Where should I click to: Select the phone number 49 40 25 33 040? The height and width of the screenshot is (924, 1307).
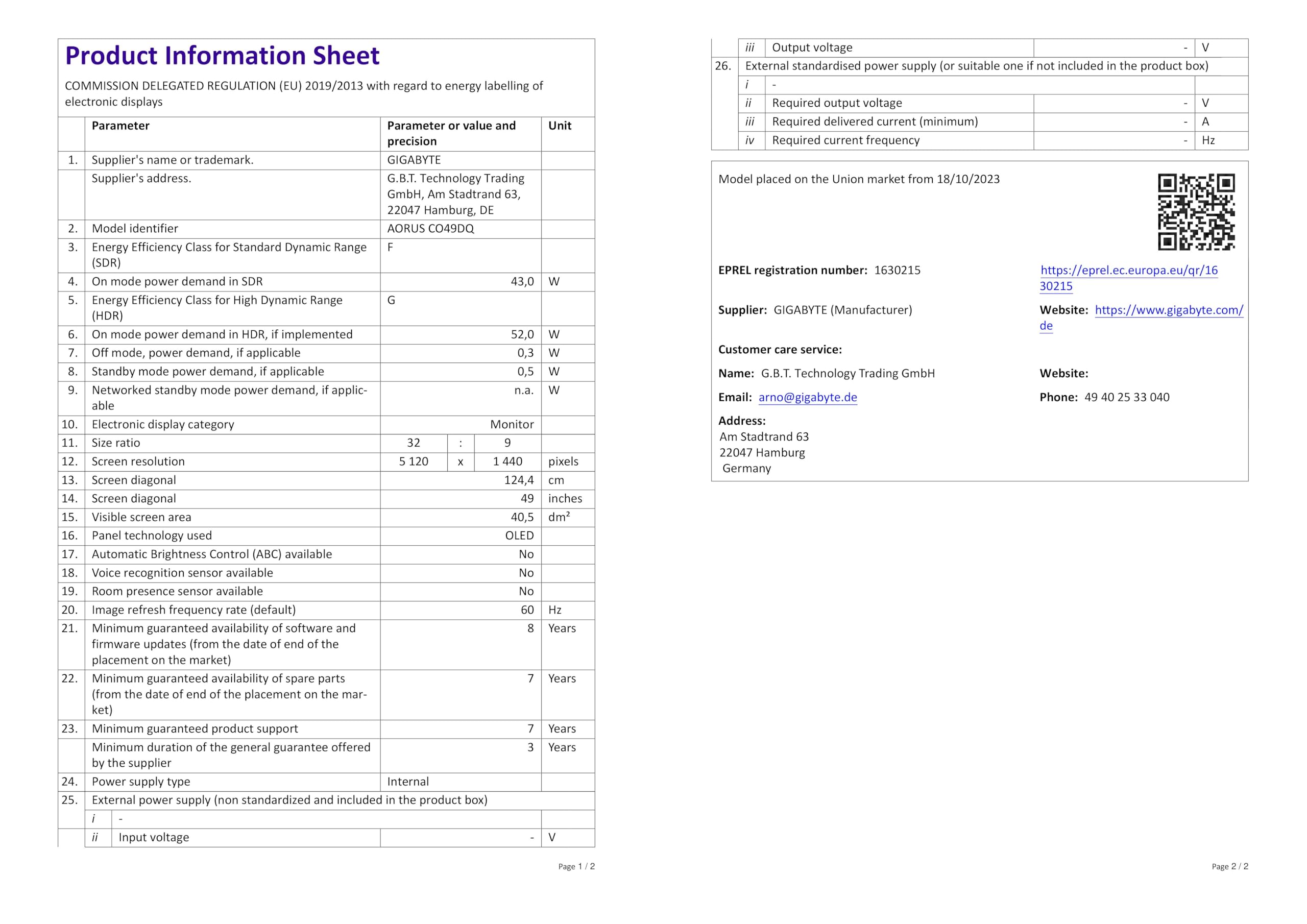click(1127, 397)
